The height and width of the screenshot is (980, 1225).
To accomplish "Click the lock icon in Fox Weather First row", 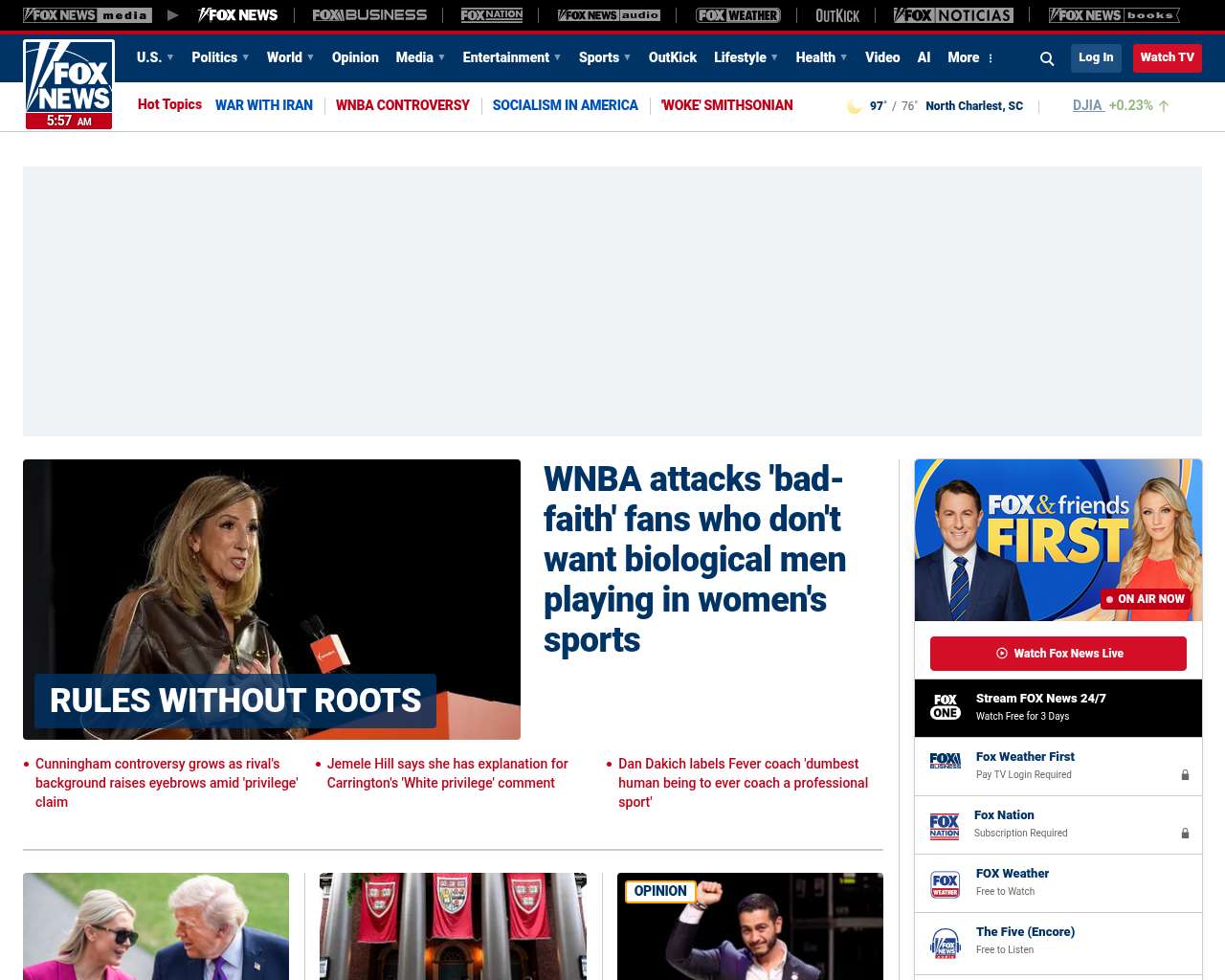I will [x=1185, y=775].
